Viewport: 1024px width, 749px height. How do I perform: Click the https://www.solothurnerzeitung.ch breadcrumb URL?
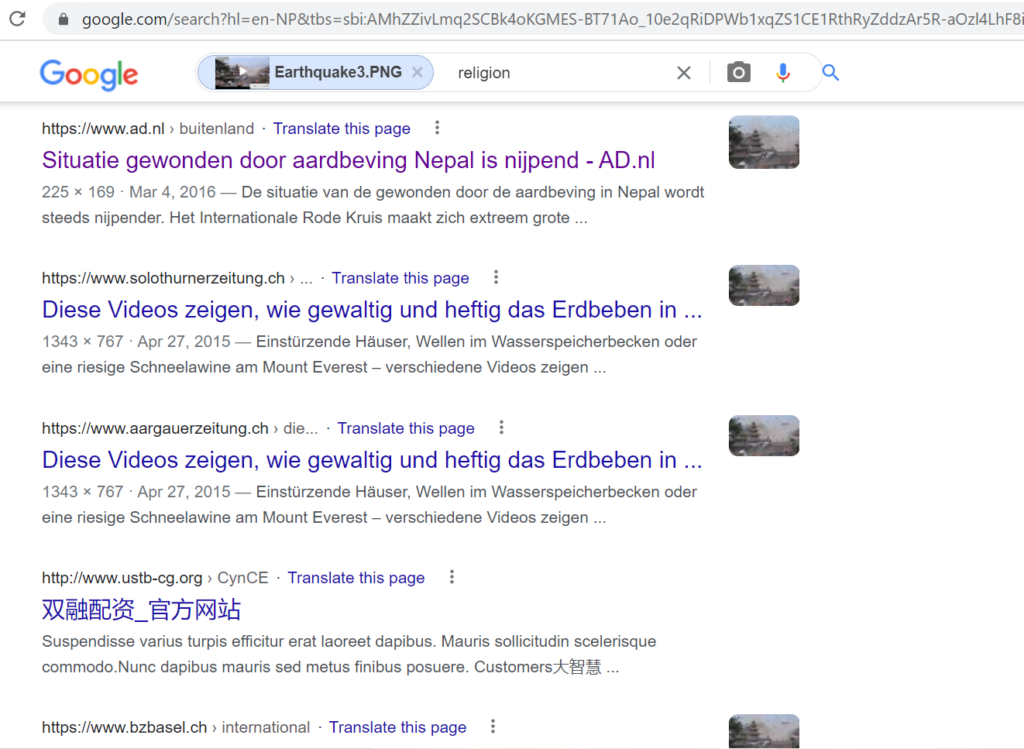[163, 278]
